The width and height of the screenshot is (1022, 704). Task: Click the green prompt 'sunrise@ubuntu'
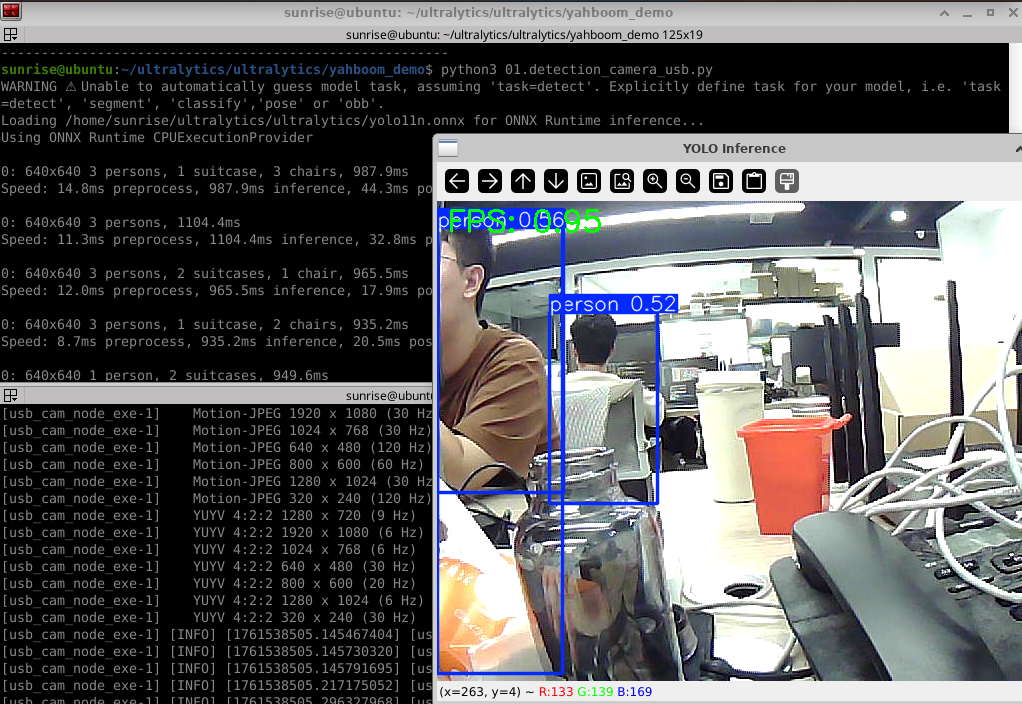click(57, 70)
